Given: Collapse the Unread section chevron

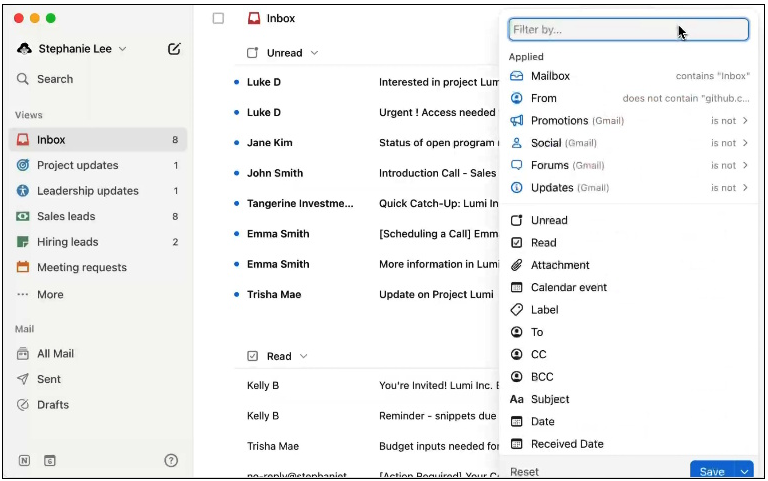Looking at the screenshot, I should pos(315,53).
